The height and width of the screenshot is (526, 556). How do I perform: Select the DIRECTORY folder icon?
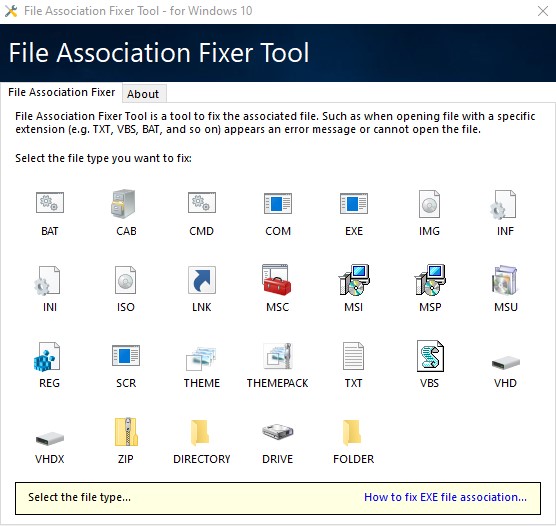click(x=200, y=432)
